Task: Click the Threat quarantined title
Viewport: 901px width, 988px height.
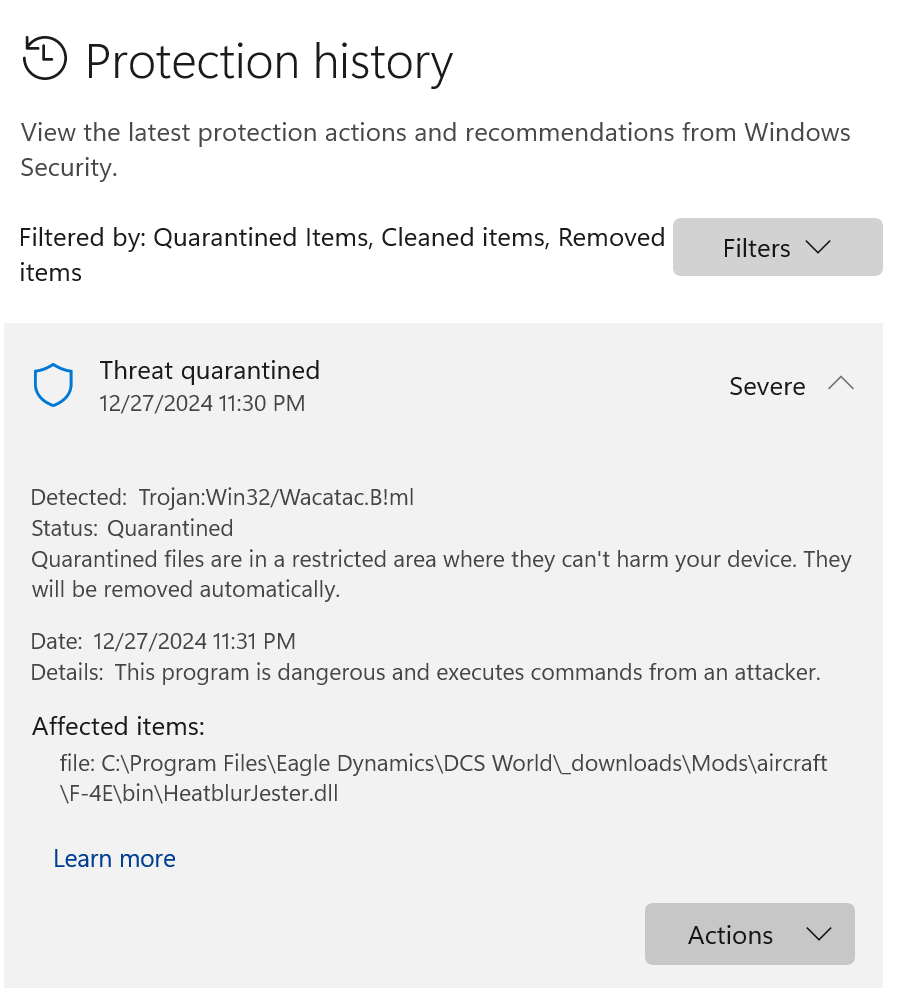Action: (209, 370)
